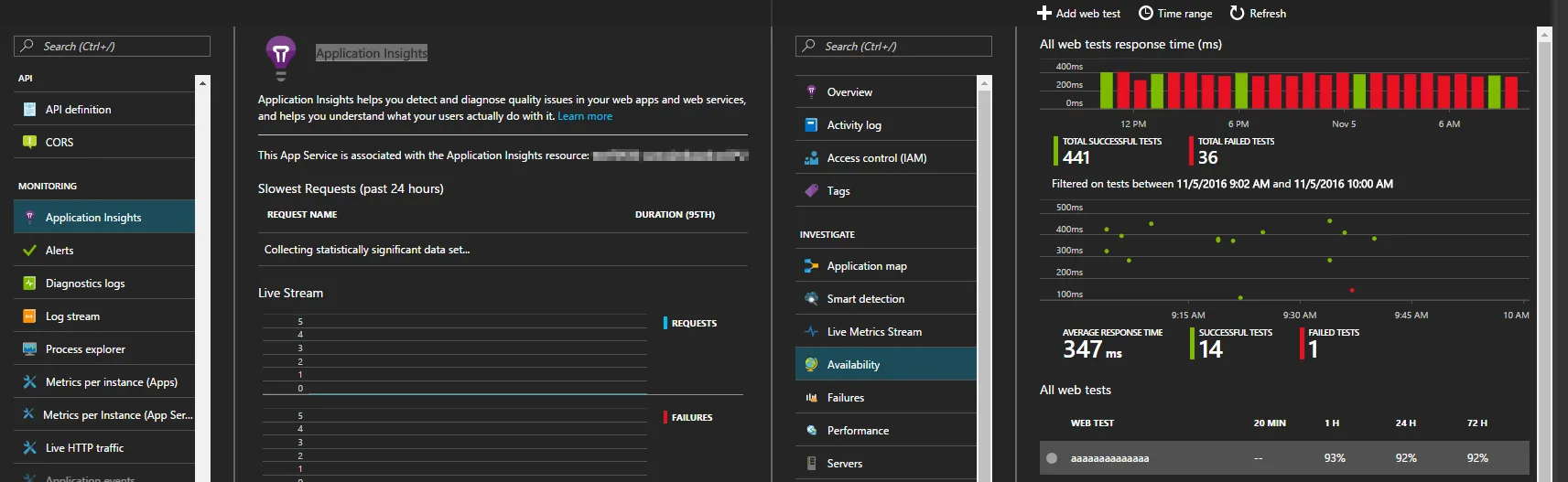Click the Live HTTP traffic icon

(29, 448)
